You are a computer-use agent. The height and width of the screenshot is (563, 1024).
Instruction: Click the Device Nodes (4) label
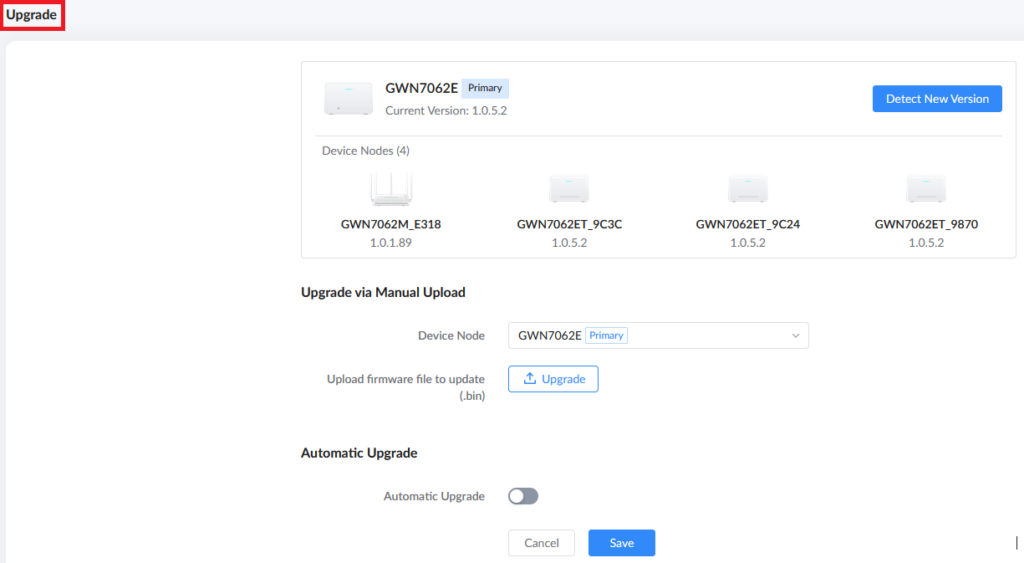pos(366,151)
